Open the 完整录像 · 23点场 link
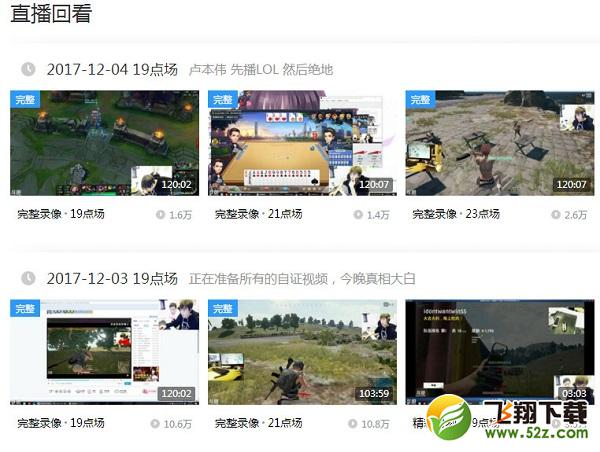Image resolution: width=600 pixels, height=452 pixels. pyautogui.click(x=456, y=214)
